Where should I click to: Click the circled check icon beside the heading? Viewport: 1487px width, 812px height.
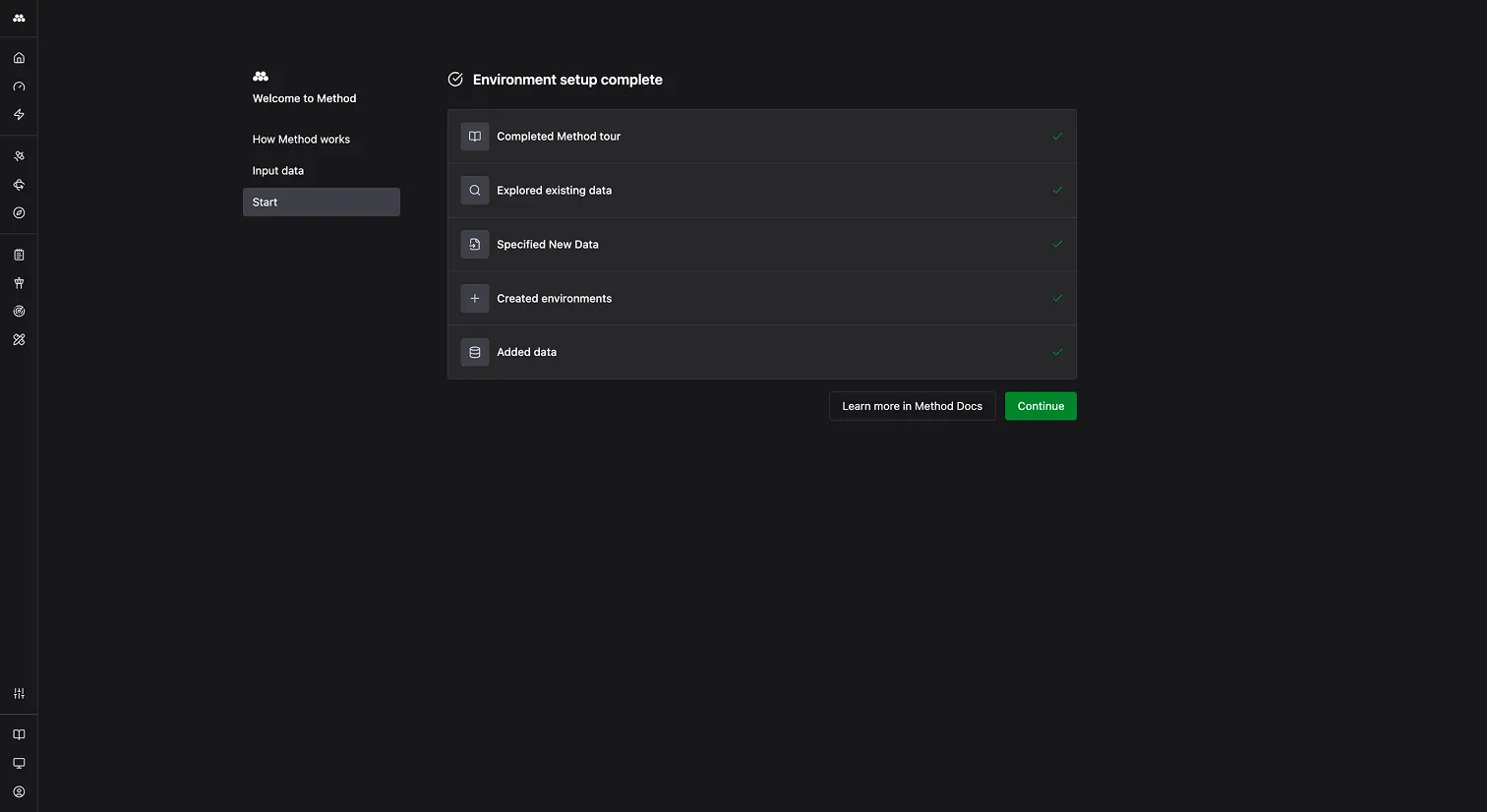pos(455,80)
